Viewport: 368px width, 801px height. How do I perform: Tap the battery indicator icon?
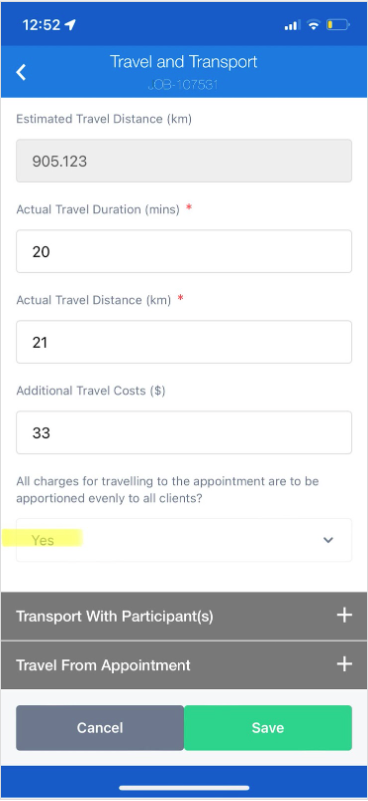338,25
